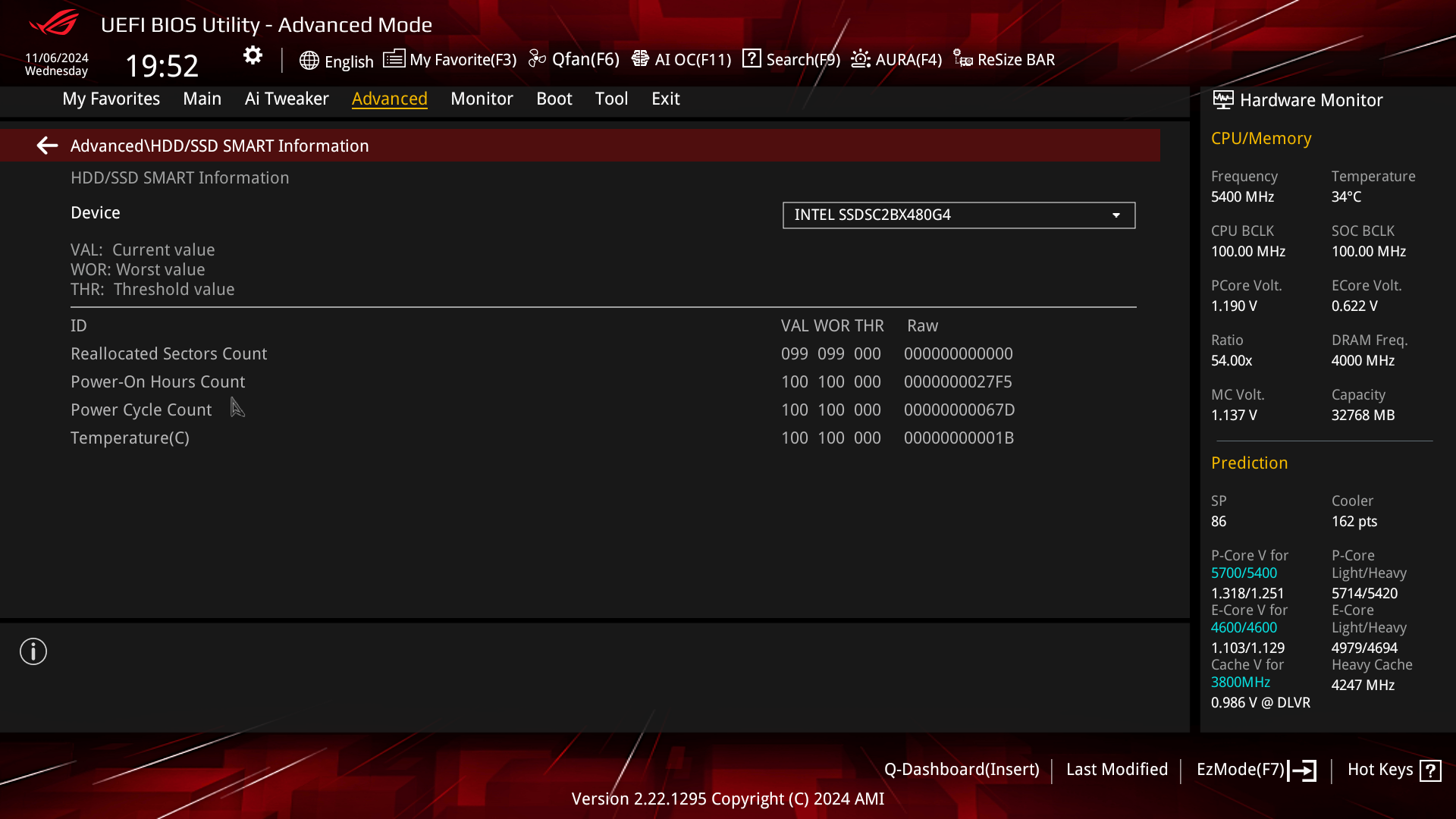Screen dimensions: 1456x819
Task: Click the back arrow to Advanced
Action: pyautogui.click(x=47, y=146)
